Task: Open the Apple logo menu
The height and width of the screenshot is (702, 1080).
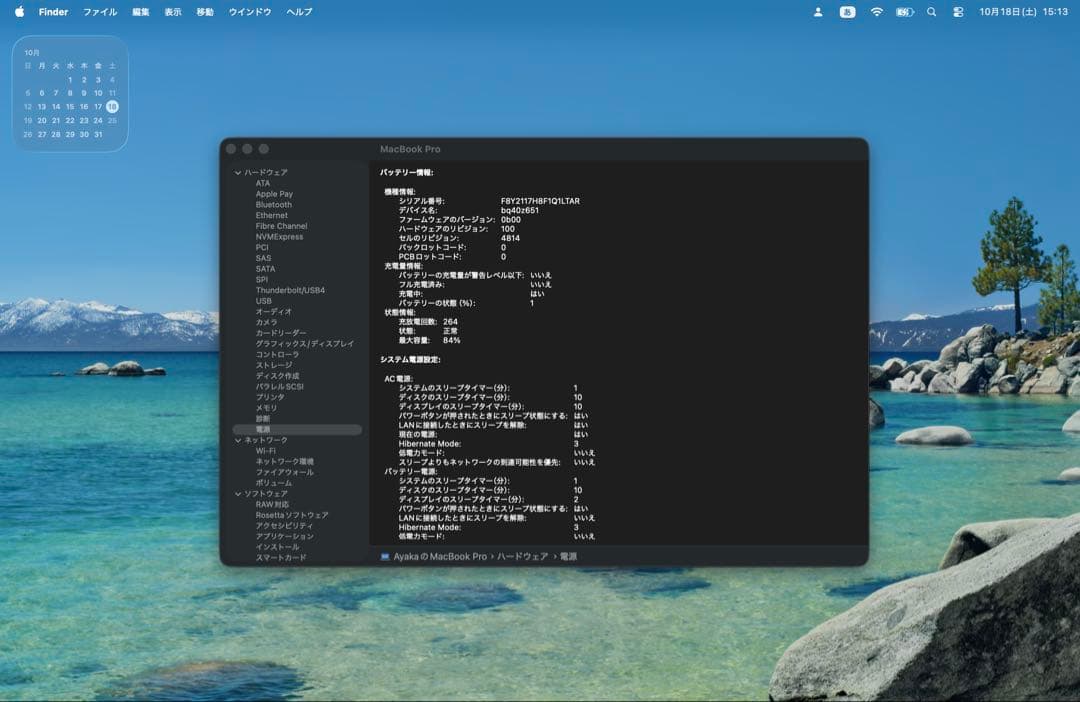Action: 19,12
